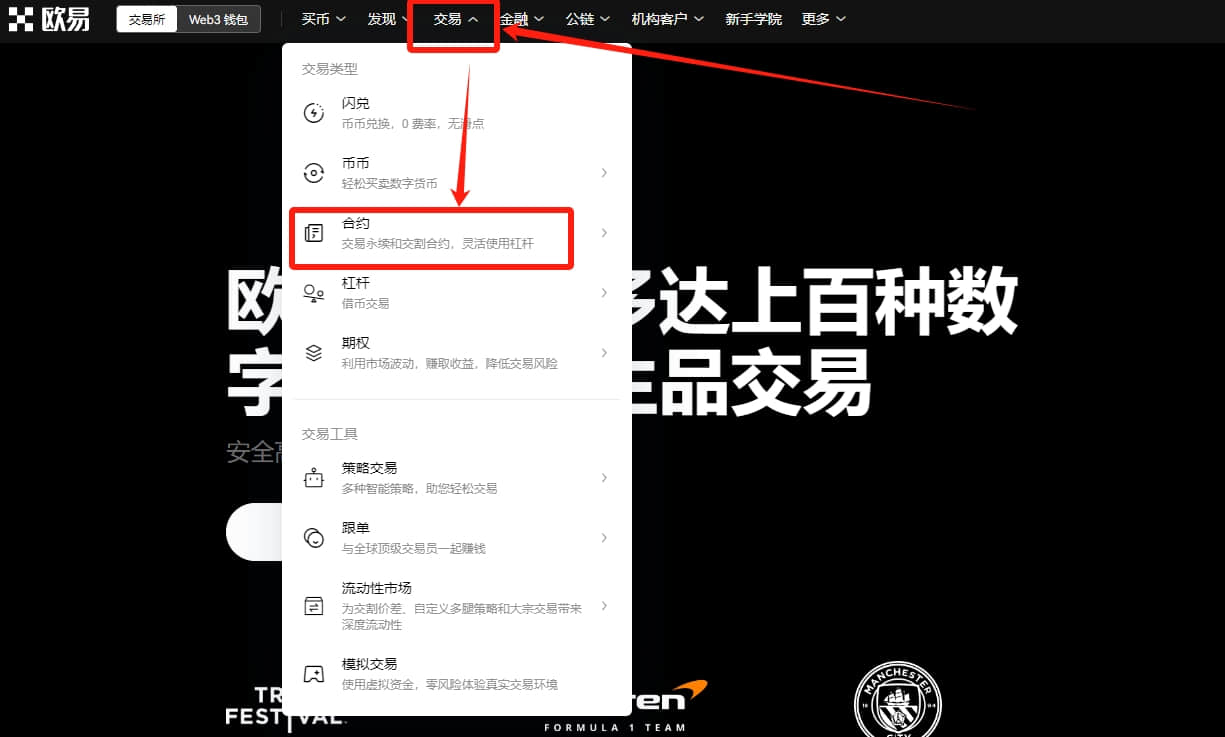Expand the 发现 dropdown menu
This screenshot has width=1225, height=737.
tap(389, 19)
